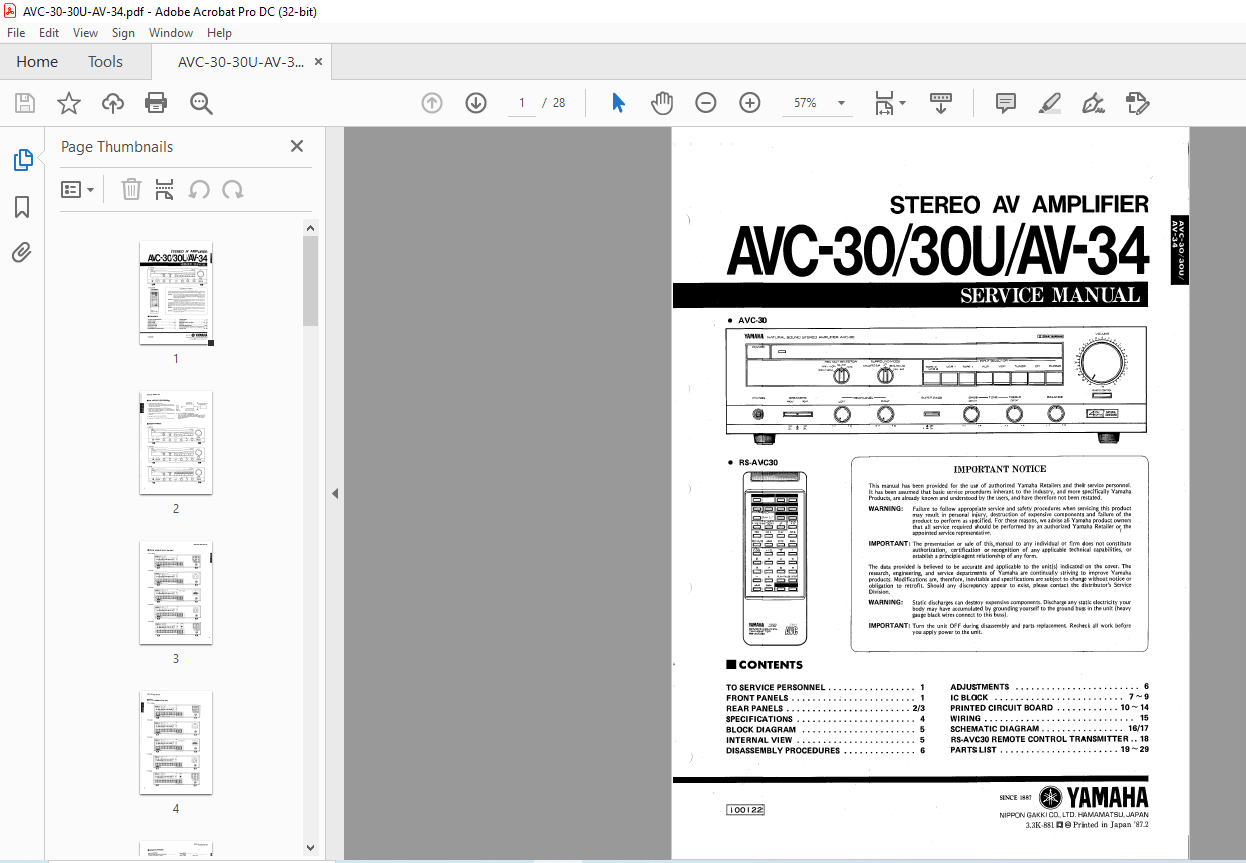Rotate pages counterclockwise in thumbnails panel

[x=199, y=189]
